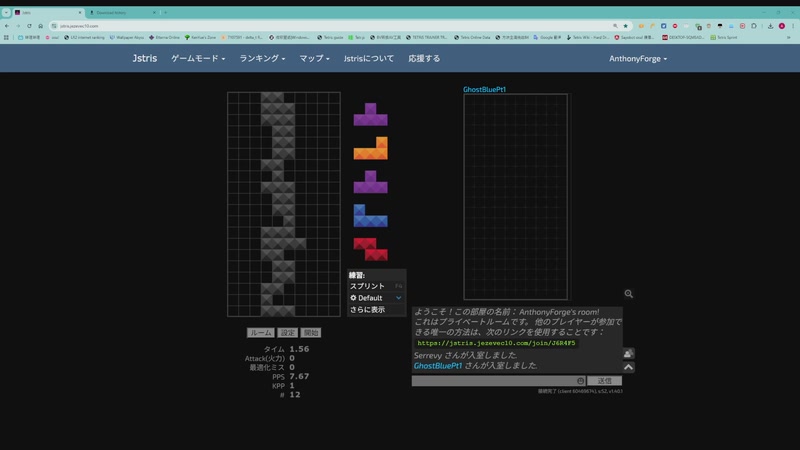
Task: Click the ルーム button
Action: [x=261, y=333]
